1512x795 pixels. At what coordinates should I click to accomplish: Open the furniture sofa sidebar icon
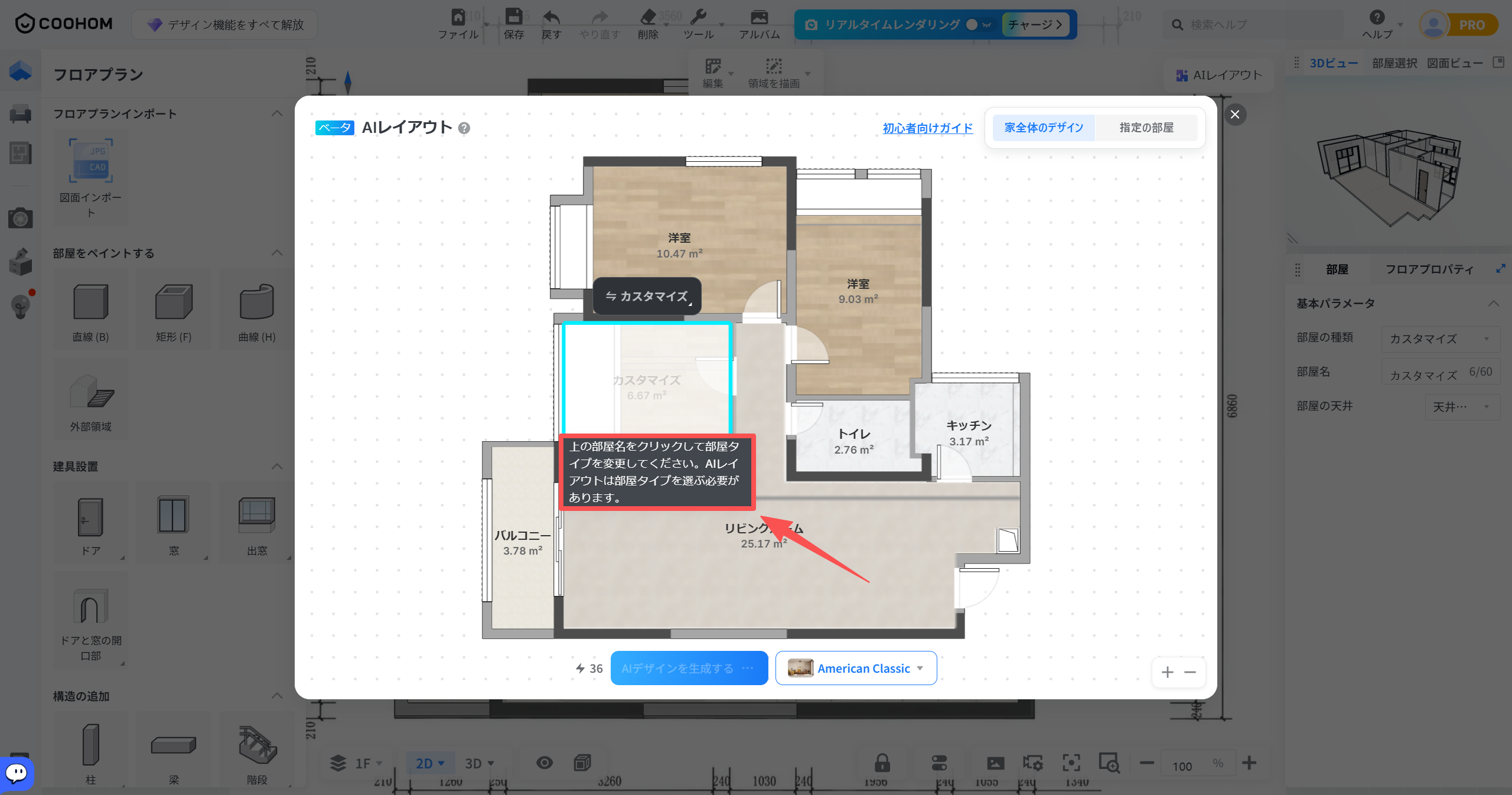pos(20,113)
